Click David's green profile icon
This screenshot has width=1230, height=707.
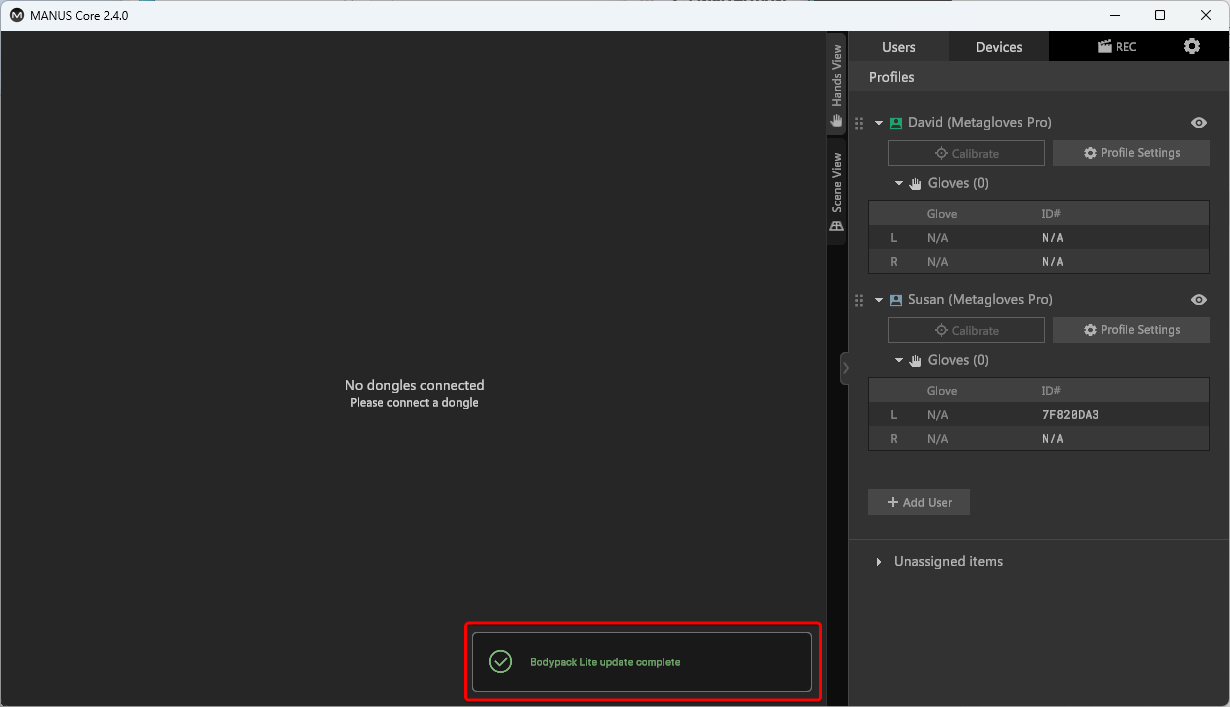[896, 123]
